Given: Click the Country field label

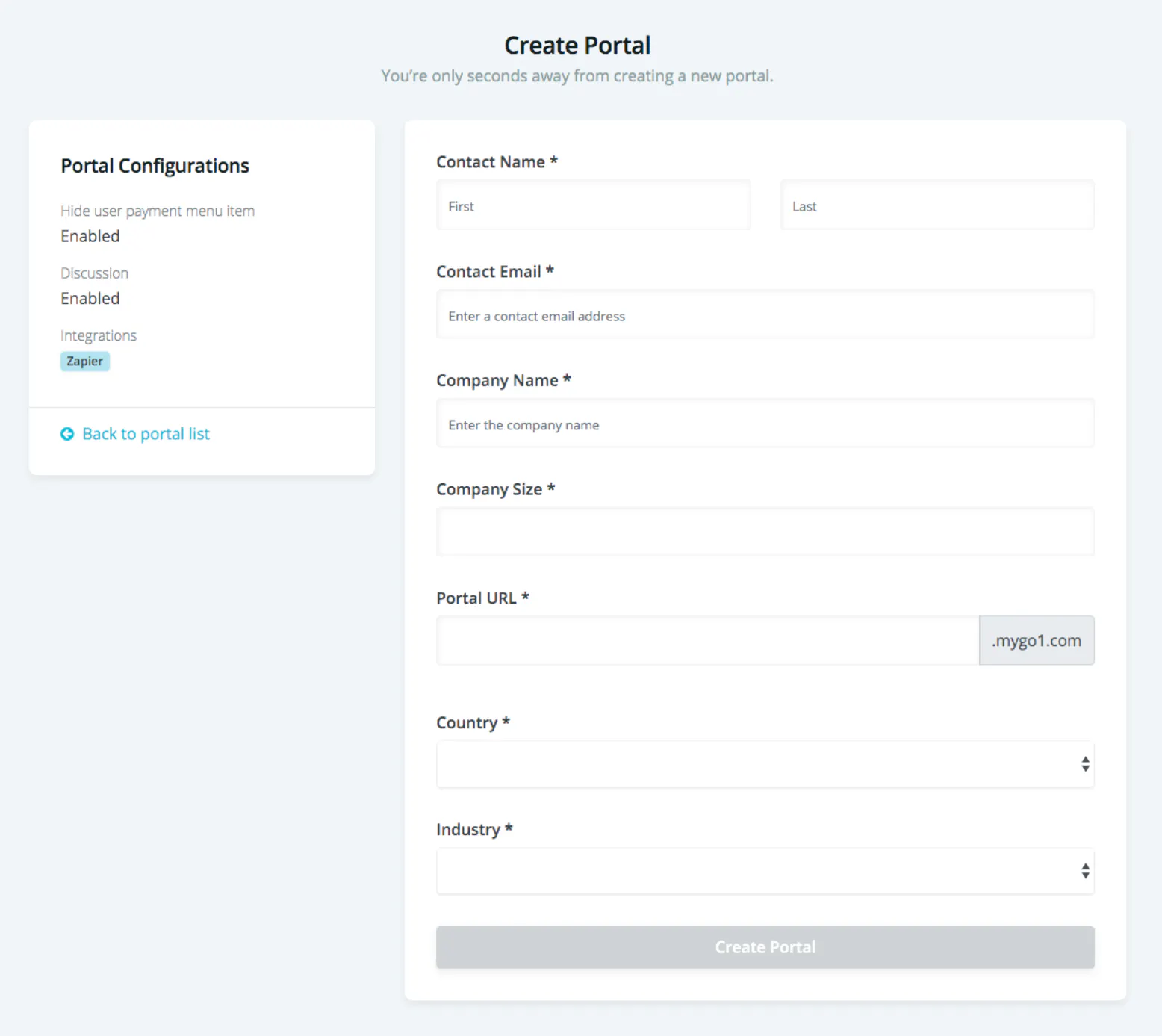Looking at the screenshot, I should coord(473,723).
